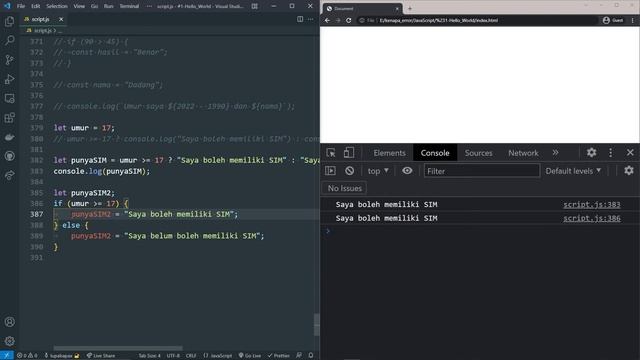Open Console settings gear
The image size is (640, 360).
(x=629, y=170)
